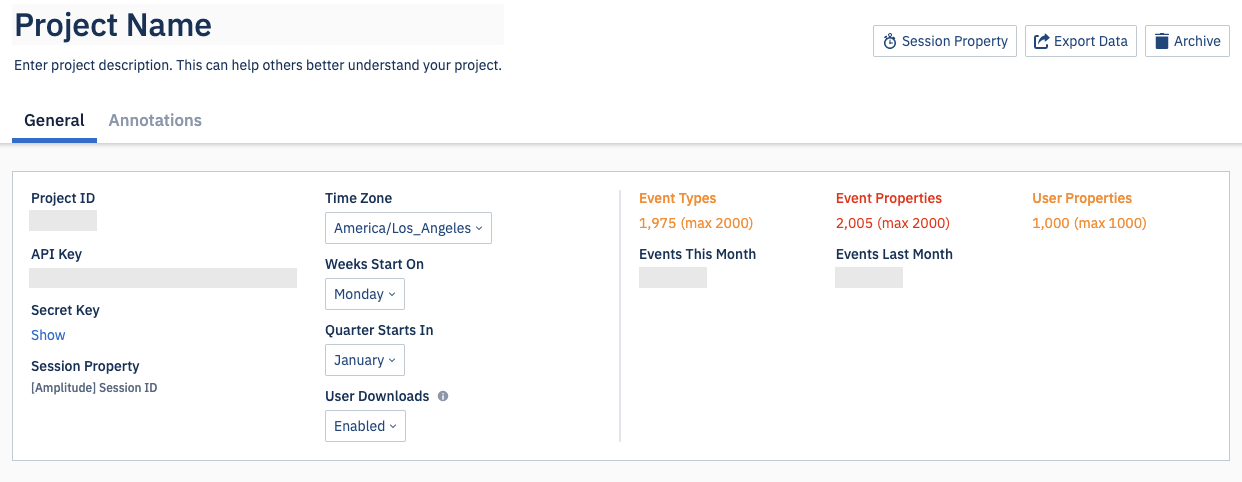Screen dimensions: 1242x482
Task: Change the User Downloads Enabled dropdown
Action: pyautogui.click(x=365, y=426)
